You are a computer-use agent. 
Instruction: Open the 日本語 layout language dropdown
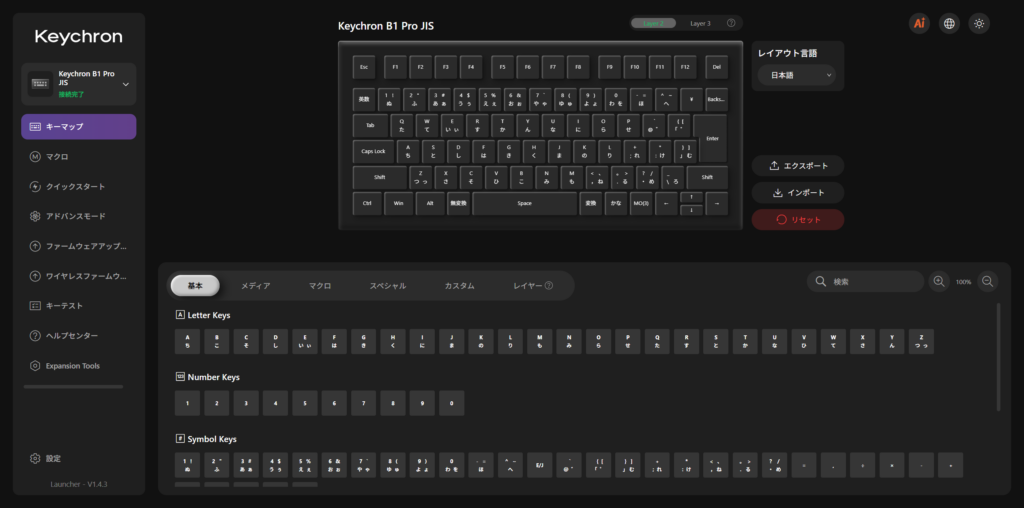(797, 75)
